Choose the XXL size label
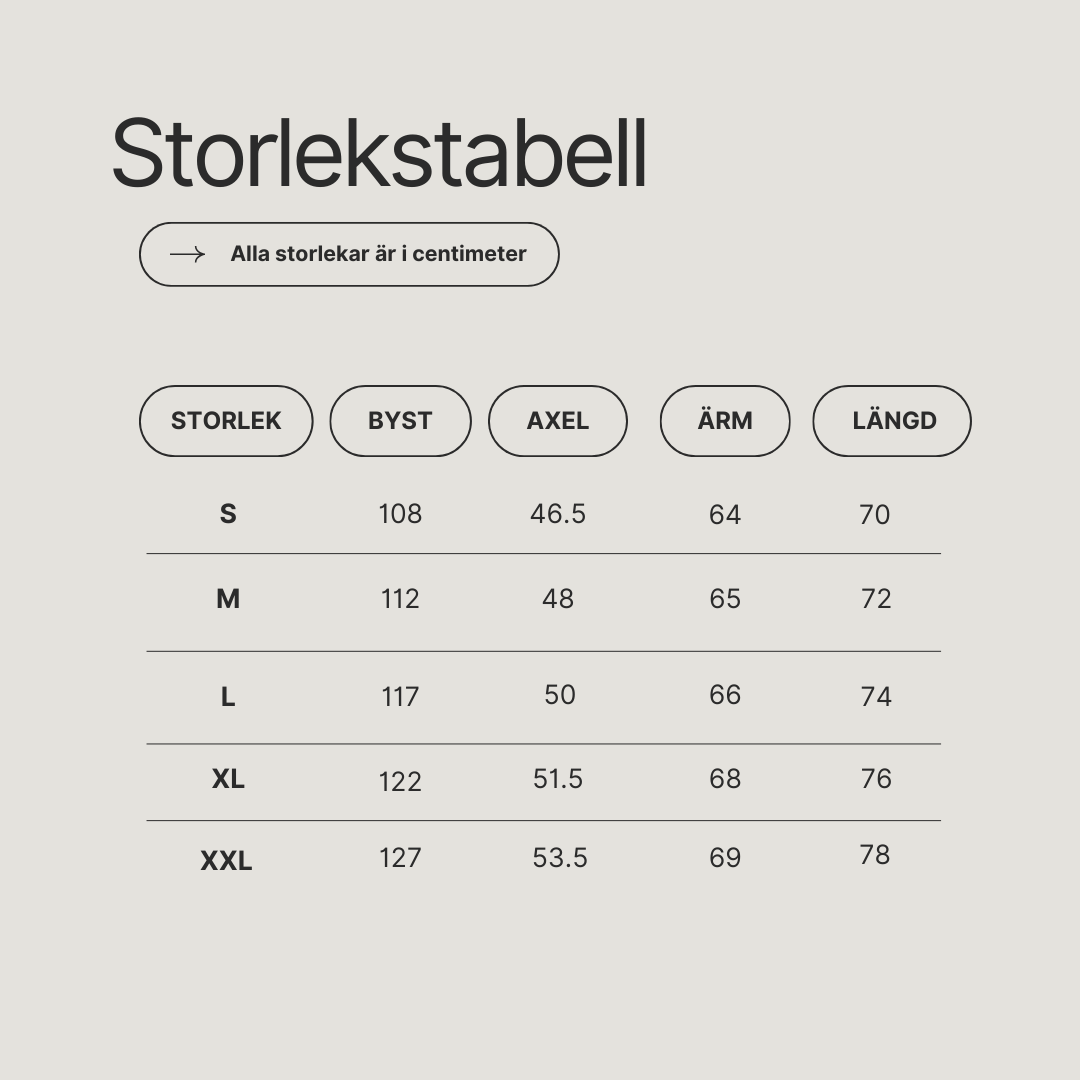This screenshot has width=1080, height=1080. (x=227, y=861)
